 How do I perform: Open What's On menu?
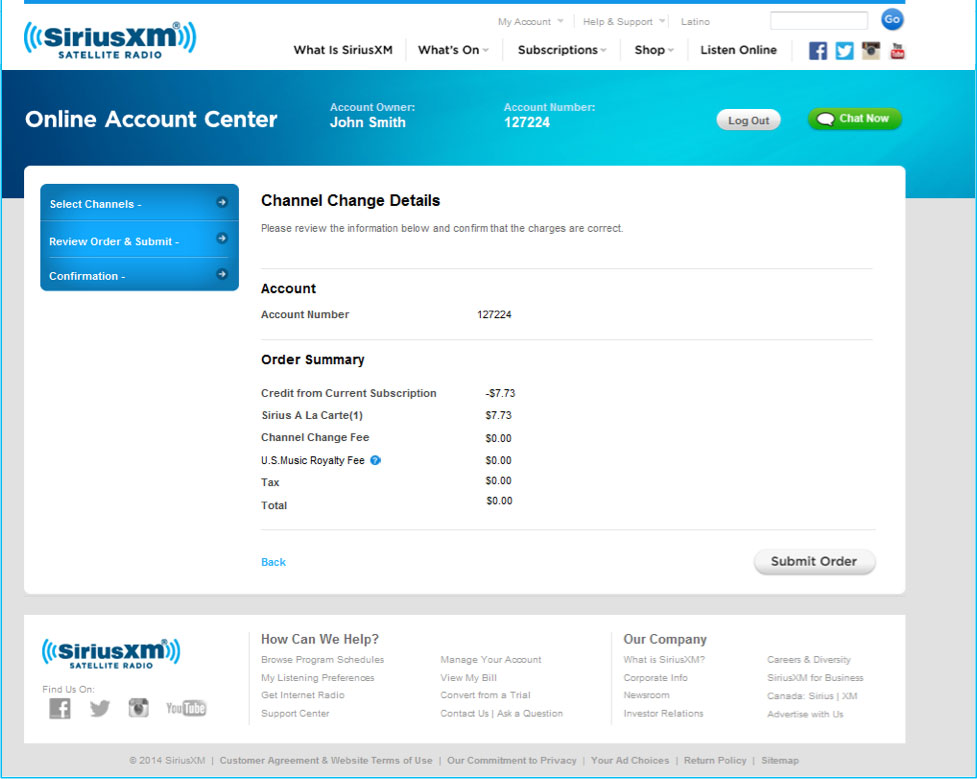[453, 50]
